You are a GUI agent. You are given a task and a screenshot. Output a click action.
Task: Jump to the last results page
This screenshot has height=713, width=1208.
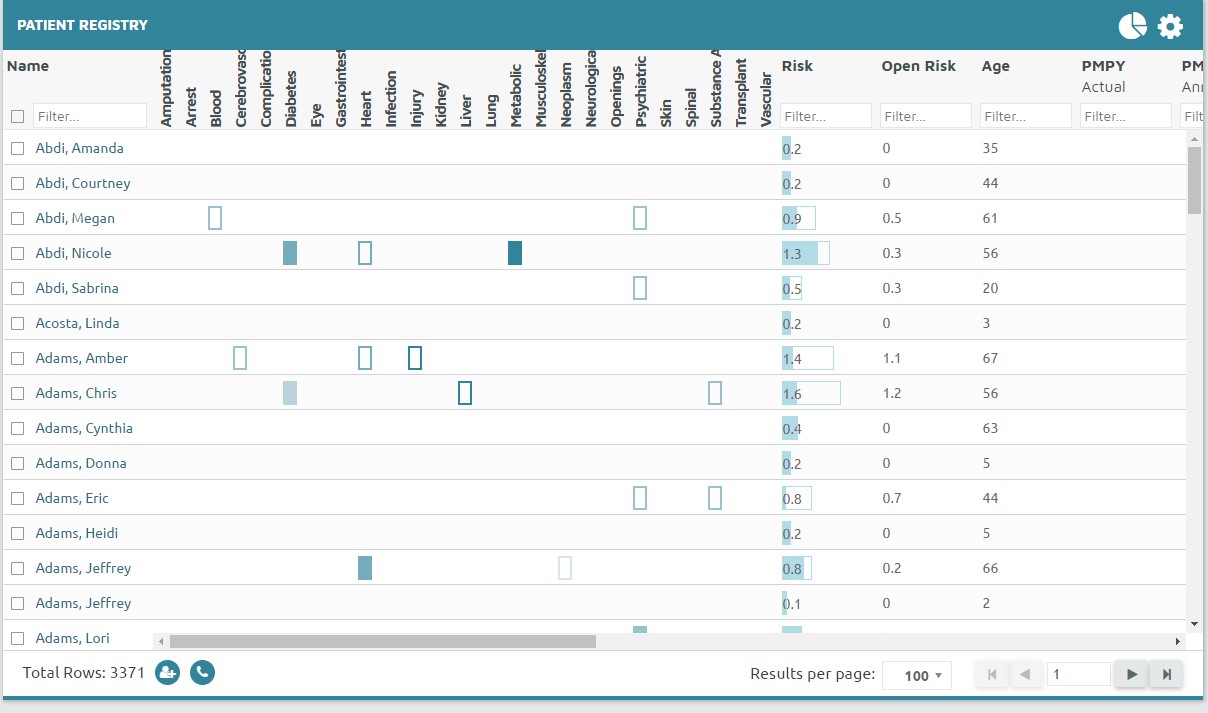(x=1166, y=675)
